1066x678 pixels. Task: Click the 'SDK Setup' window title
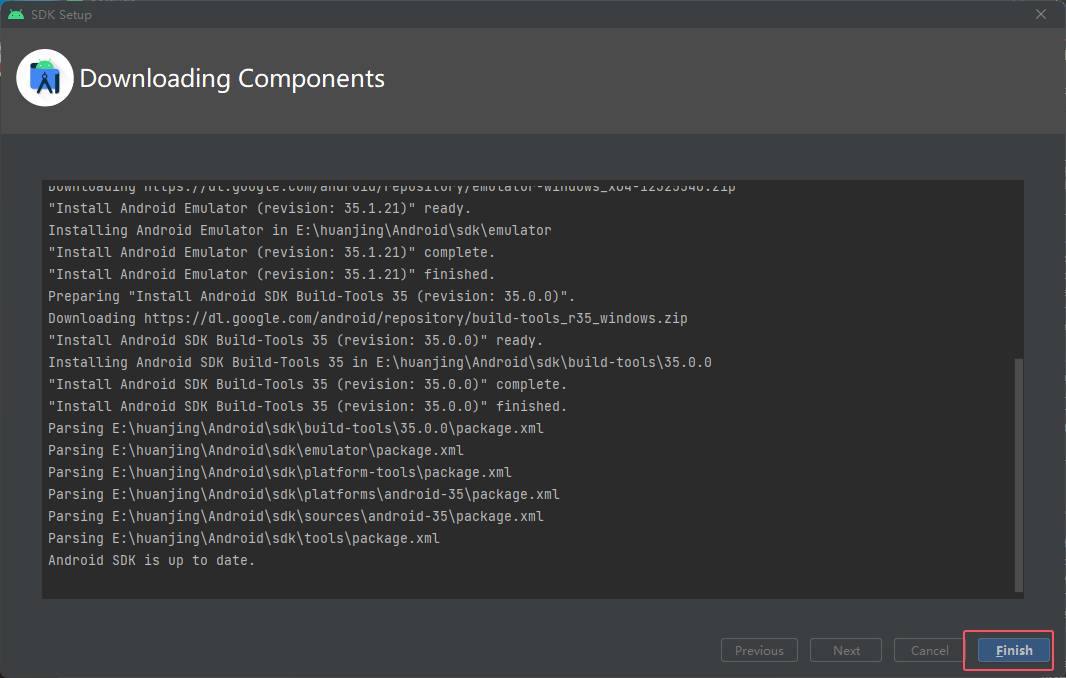[x=61, y=14]
